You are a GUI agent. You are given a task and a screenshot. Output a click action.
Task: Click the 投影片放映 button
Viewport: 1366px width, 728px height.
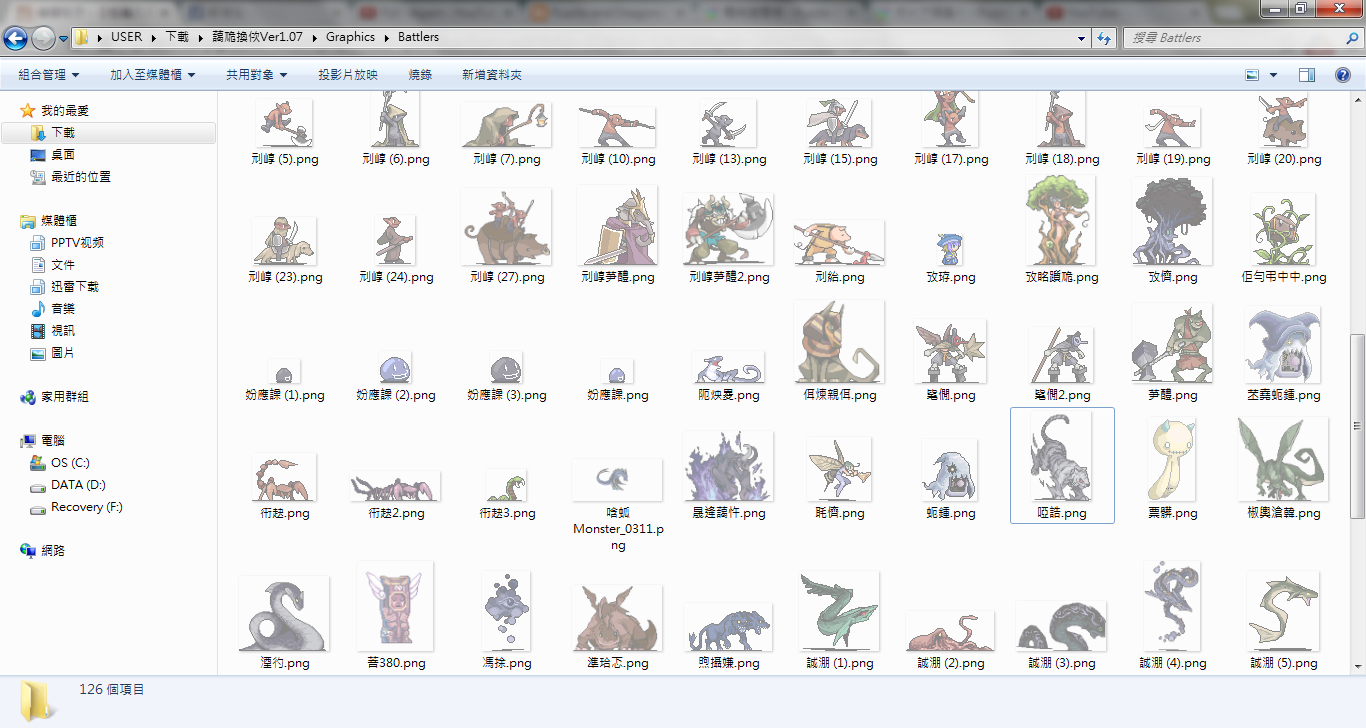348,75
